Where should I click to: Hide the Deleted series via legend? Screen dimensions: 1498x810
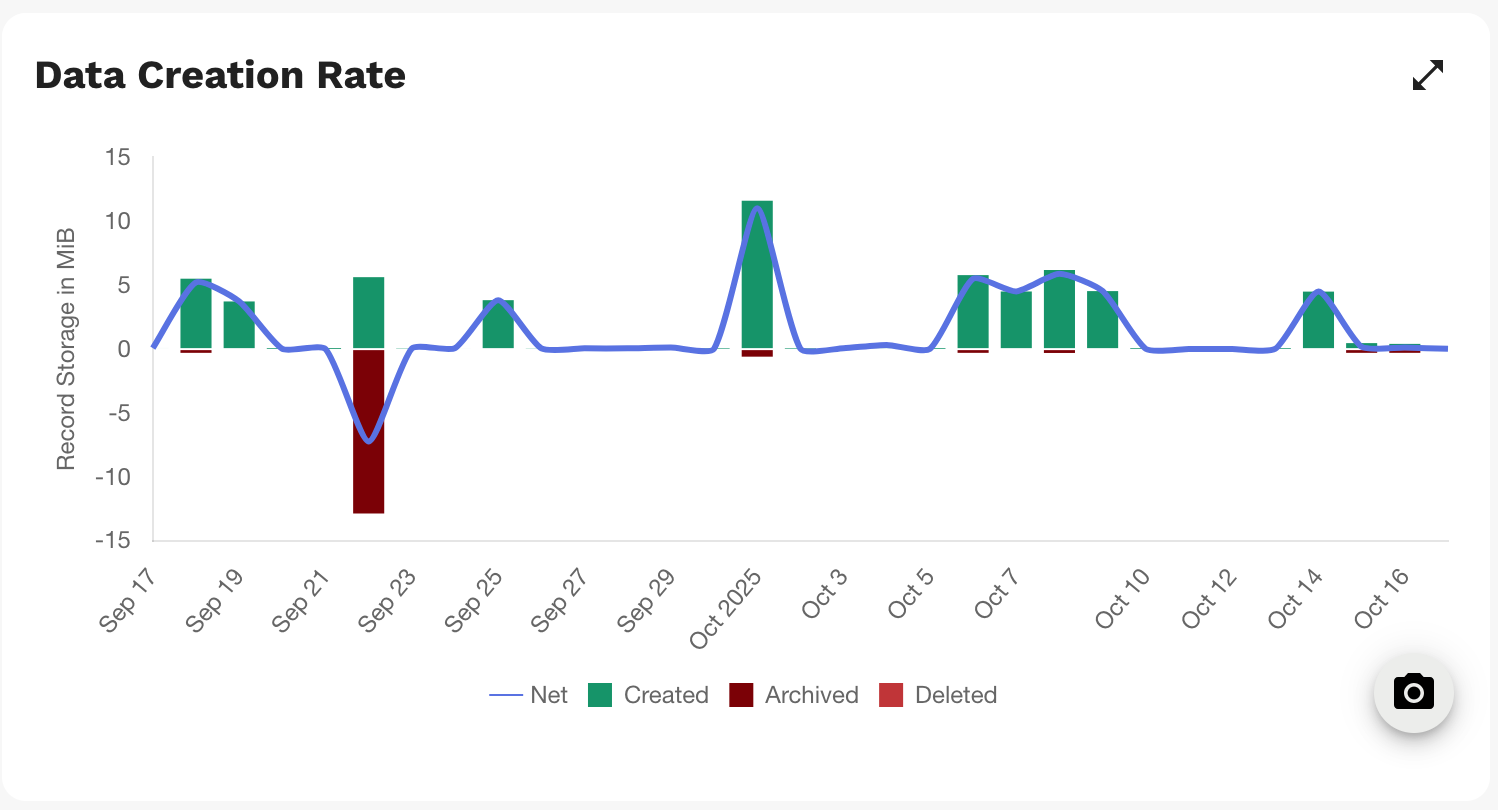[x=956, y=695]
